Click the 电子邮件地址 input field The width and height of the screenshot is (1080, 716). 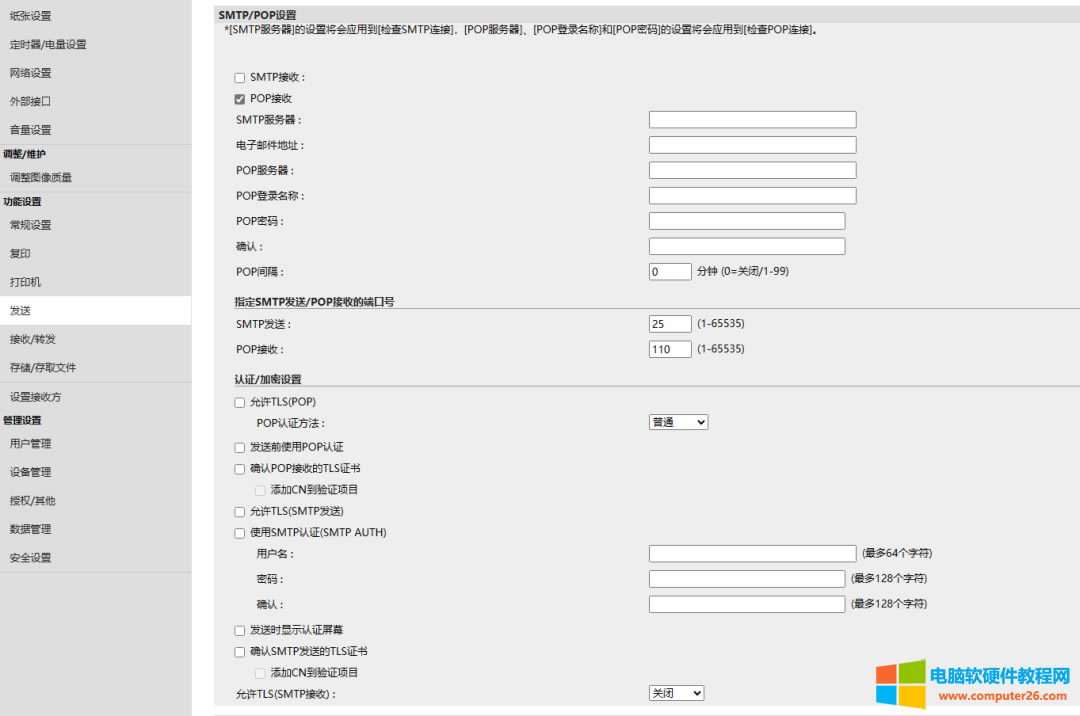click(752, 145)
